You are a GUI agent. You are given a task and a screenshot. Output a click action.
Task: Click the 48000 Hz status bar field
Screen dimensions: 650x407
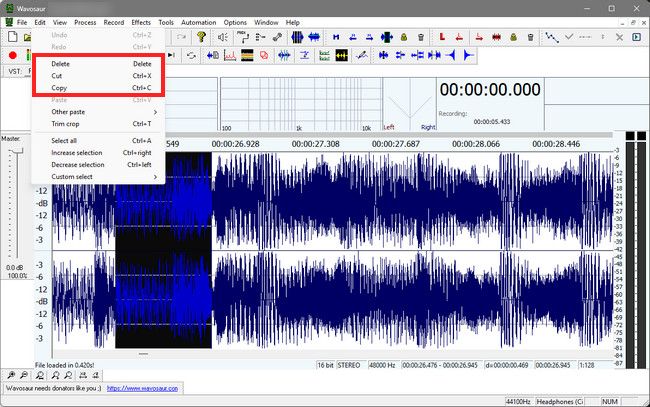382,365
